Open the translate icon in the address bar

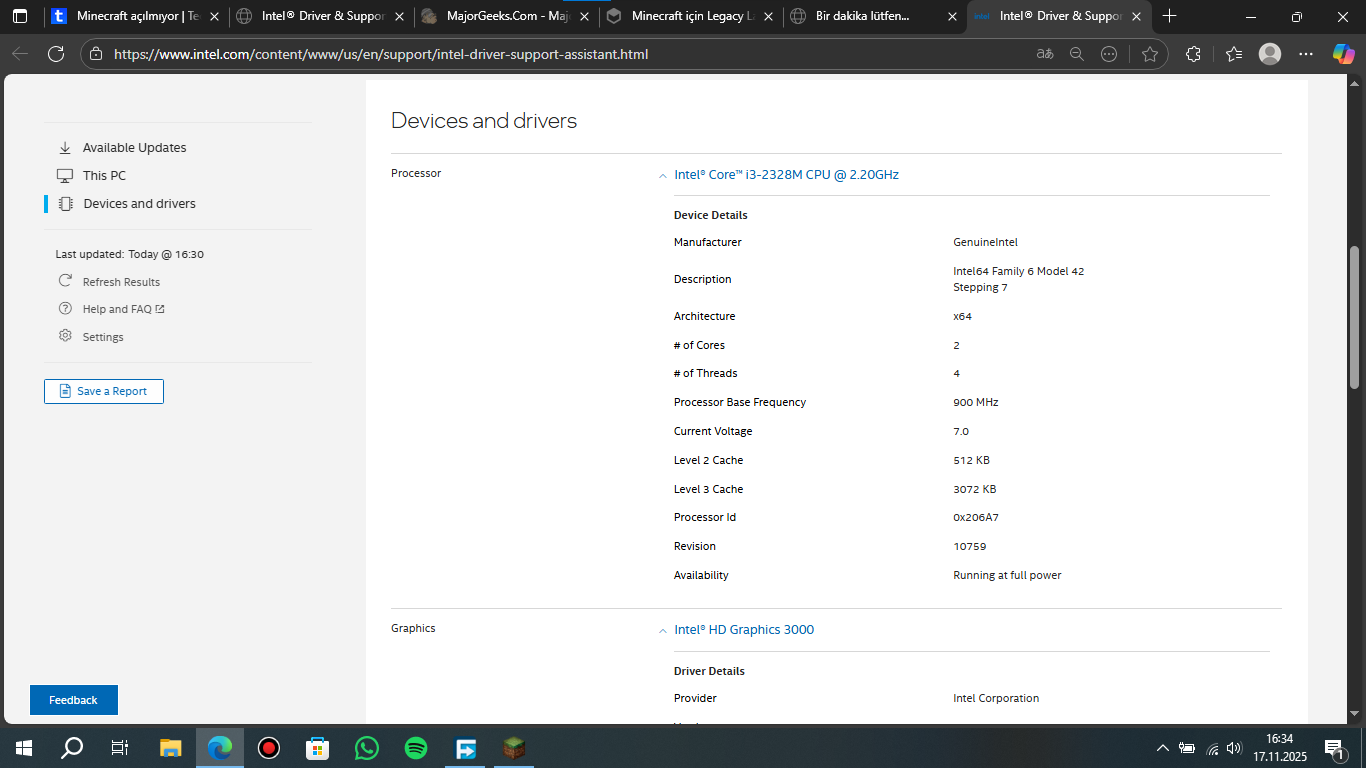(1045, 54)
